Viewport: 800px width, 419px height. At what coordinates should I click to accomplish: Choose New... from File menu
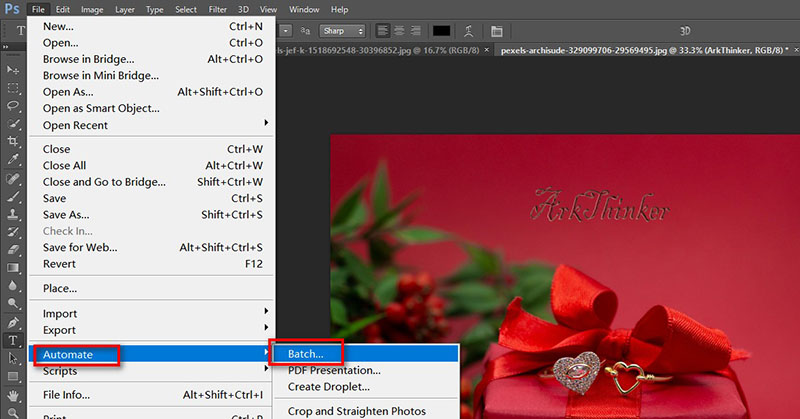point(152,27)
